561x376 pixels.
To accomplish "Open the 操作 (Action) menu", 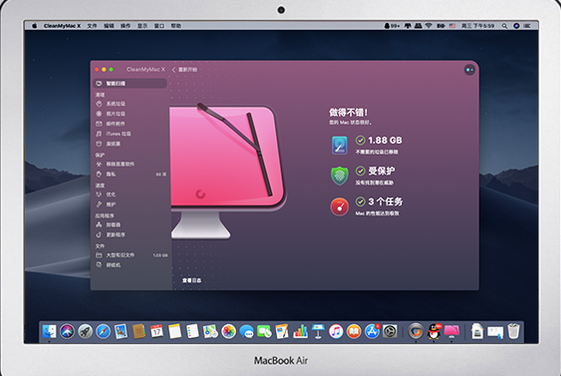I will tap(126, 26).
